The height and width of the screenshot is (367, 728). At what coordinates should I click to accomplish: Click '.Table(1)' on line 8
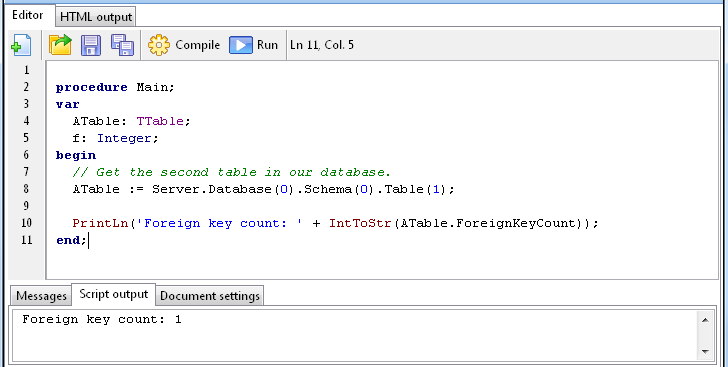pyautogui.click(x=412, y=190)
